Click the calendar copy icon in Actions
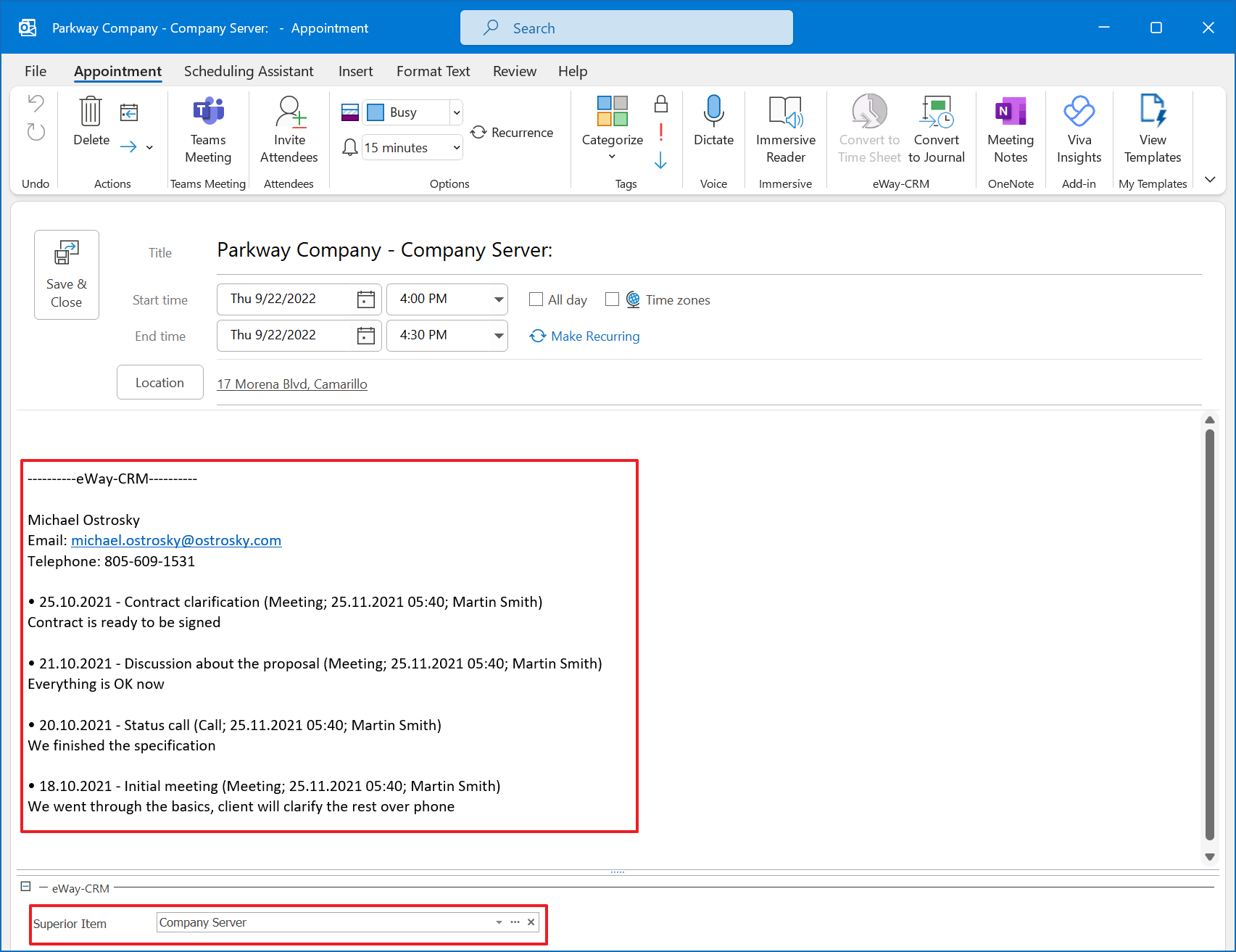The width and height of the screenshot is (1236, 952). pos(129,112)
